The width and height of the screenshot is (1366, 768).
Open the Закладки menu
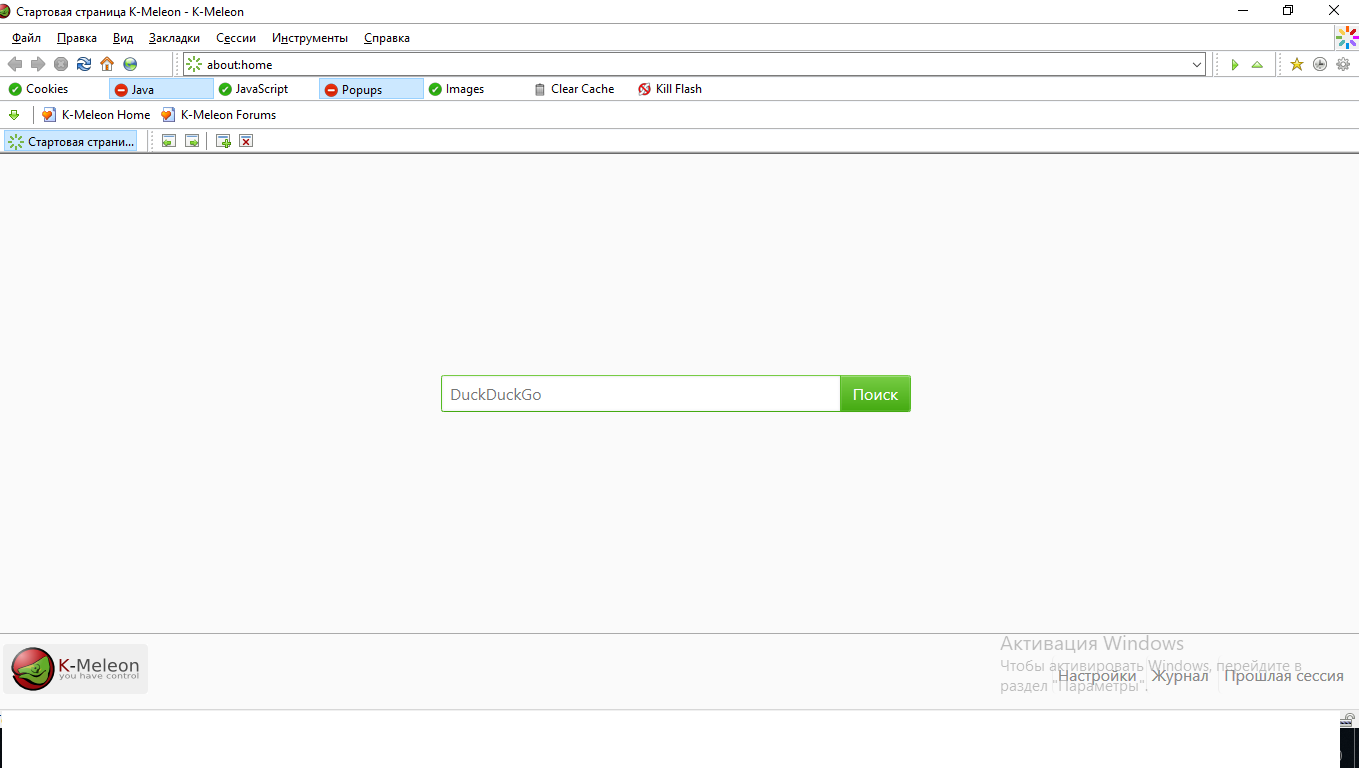coord(174,38)
